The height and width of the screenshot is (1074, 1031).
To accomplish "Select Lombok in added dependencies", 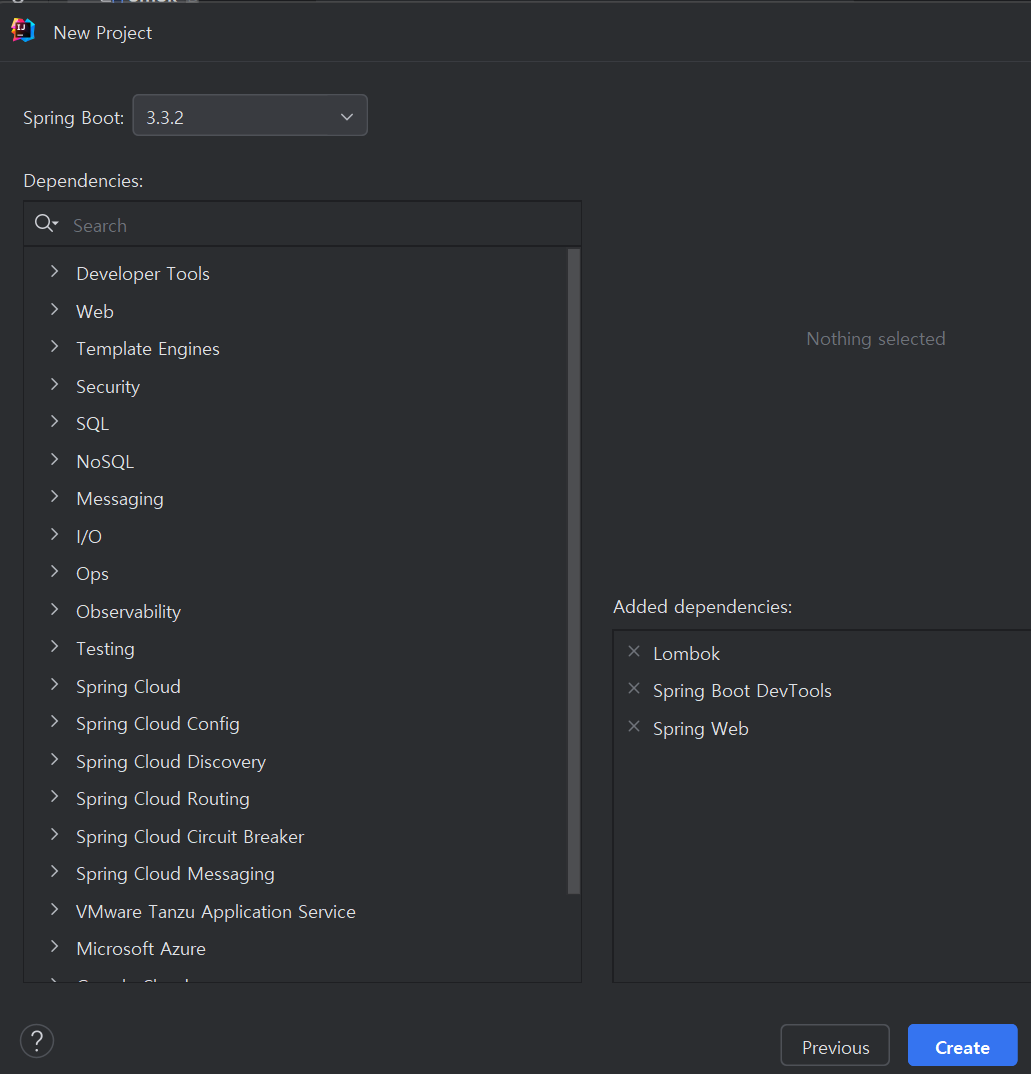I will click(x=686, y=653).
